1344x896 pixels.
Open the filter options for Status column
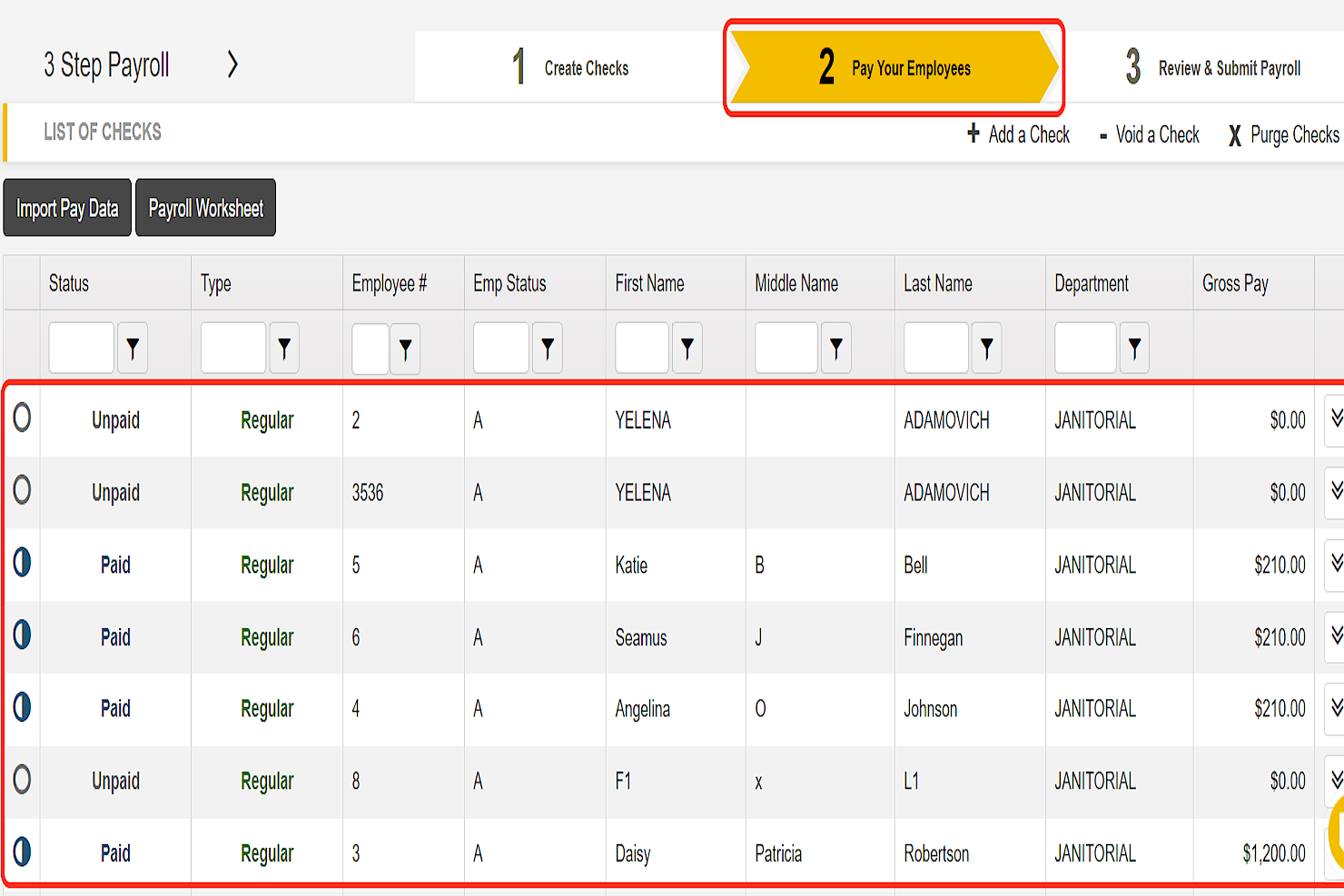tap(133, 348)
